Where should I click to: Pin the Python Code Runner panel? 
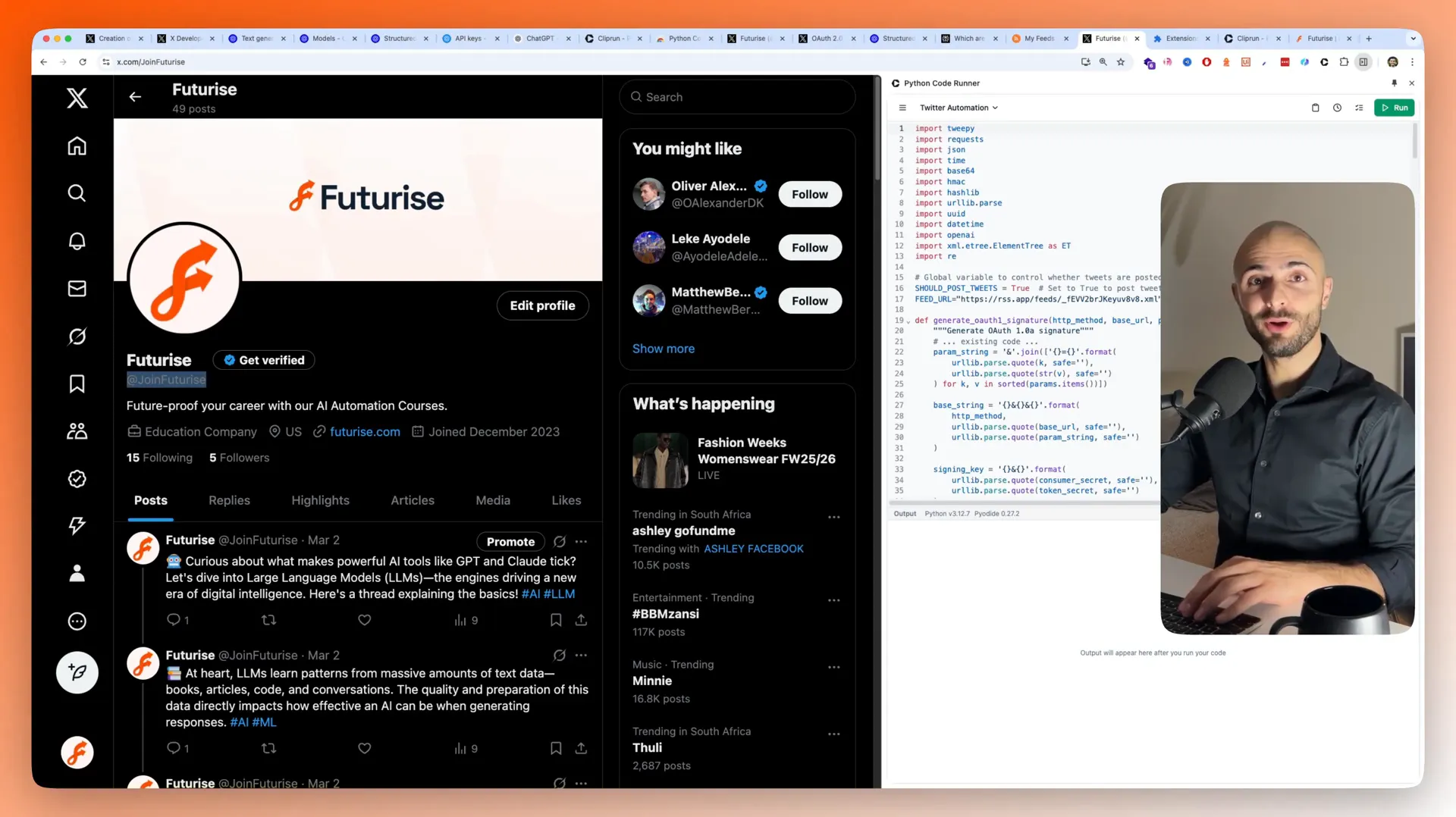point(1394,83)
